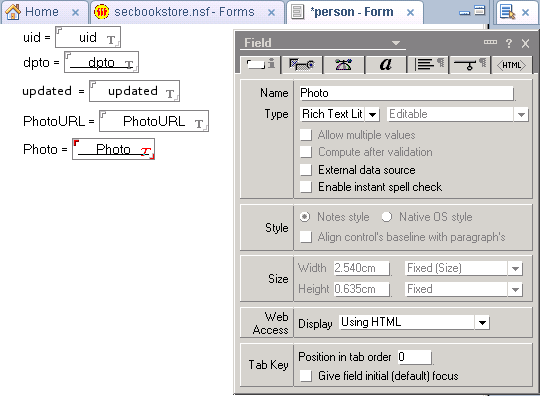Image resolution: width=540 pixels, height=396 pixels.
Task: Select the uid field on the form
Action: pyautogui.click(x=88, y=37)
